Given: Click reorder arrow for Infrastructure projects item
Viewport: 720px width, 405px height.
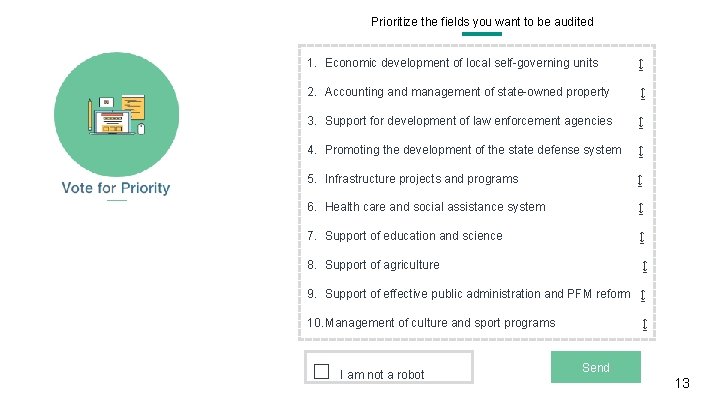Looking at the screenshot, I should (x=640, y=181).
